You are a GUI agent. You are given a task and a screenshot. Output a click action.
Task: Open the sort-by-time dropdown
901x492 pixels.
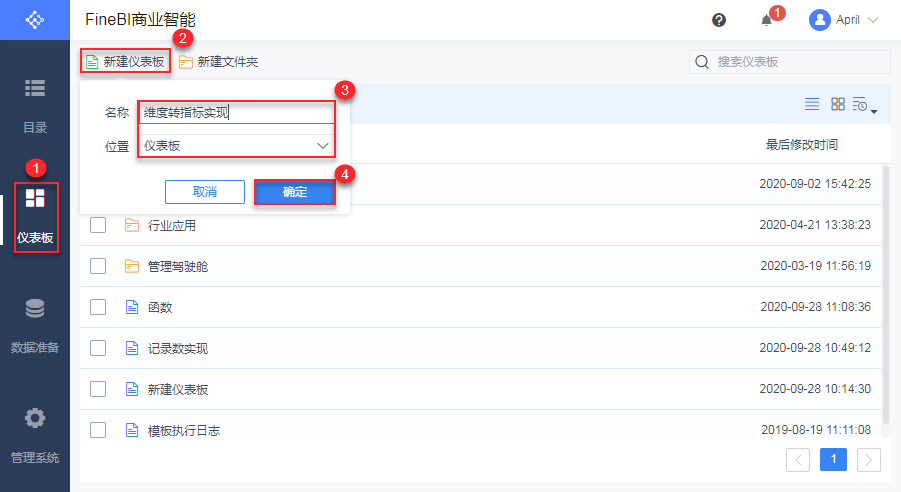pos(864,105)
